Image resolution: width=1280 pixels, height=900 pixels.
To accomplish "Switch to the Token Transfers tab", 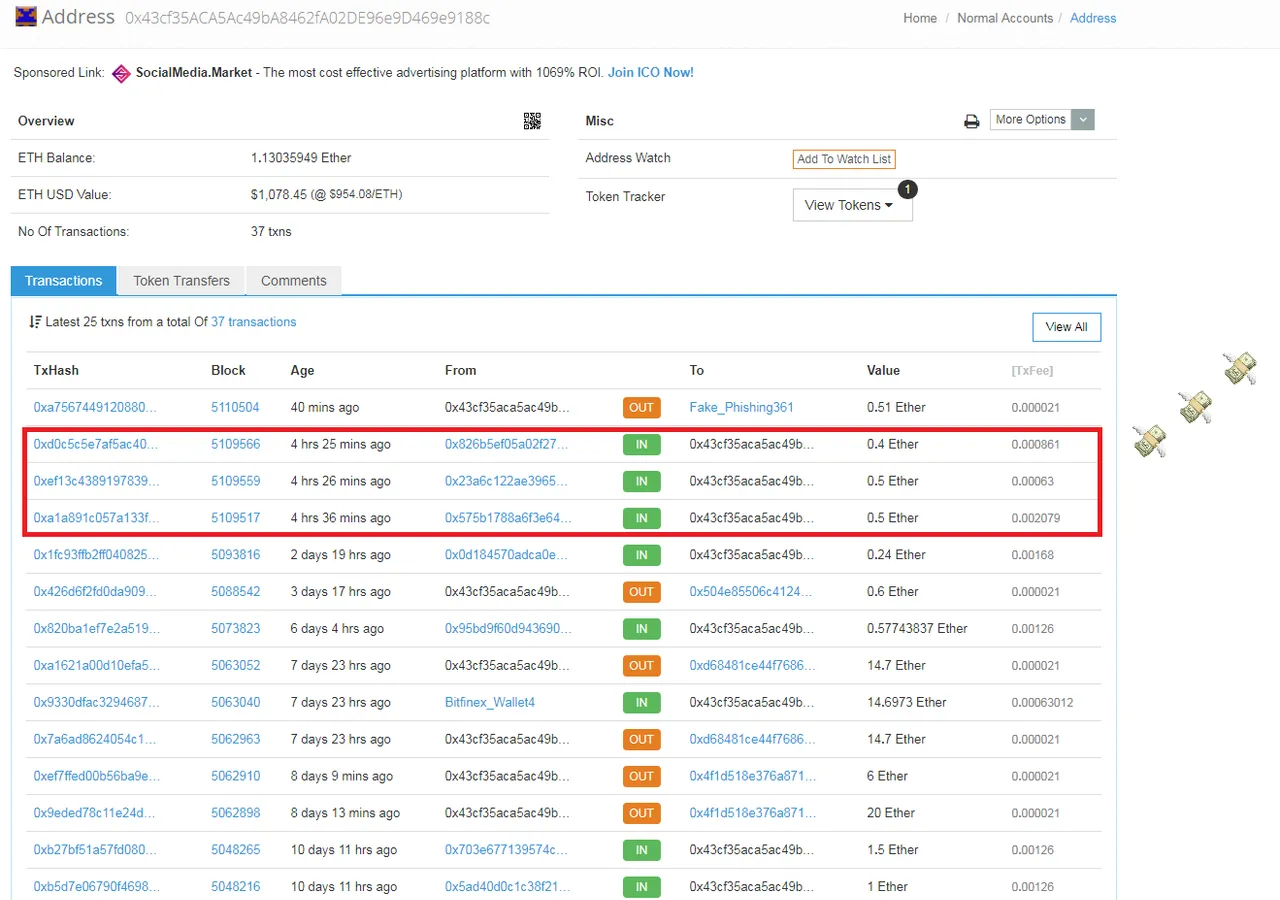I will coord(181,281).
